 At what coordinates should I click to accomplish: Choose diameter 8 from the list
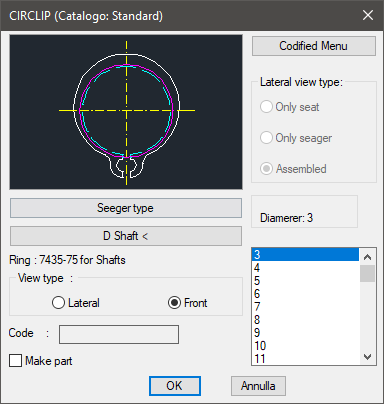tap(306, 320)
